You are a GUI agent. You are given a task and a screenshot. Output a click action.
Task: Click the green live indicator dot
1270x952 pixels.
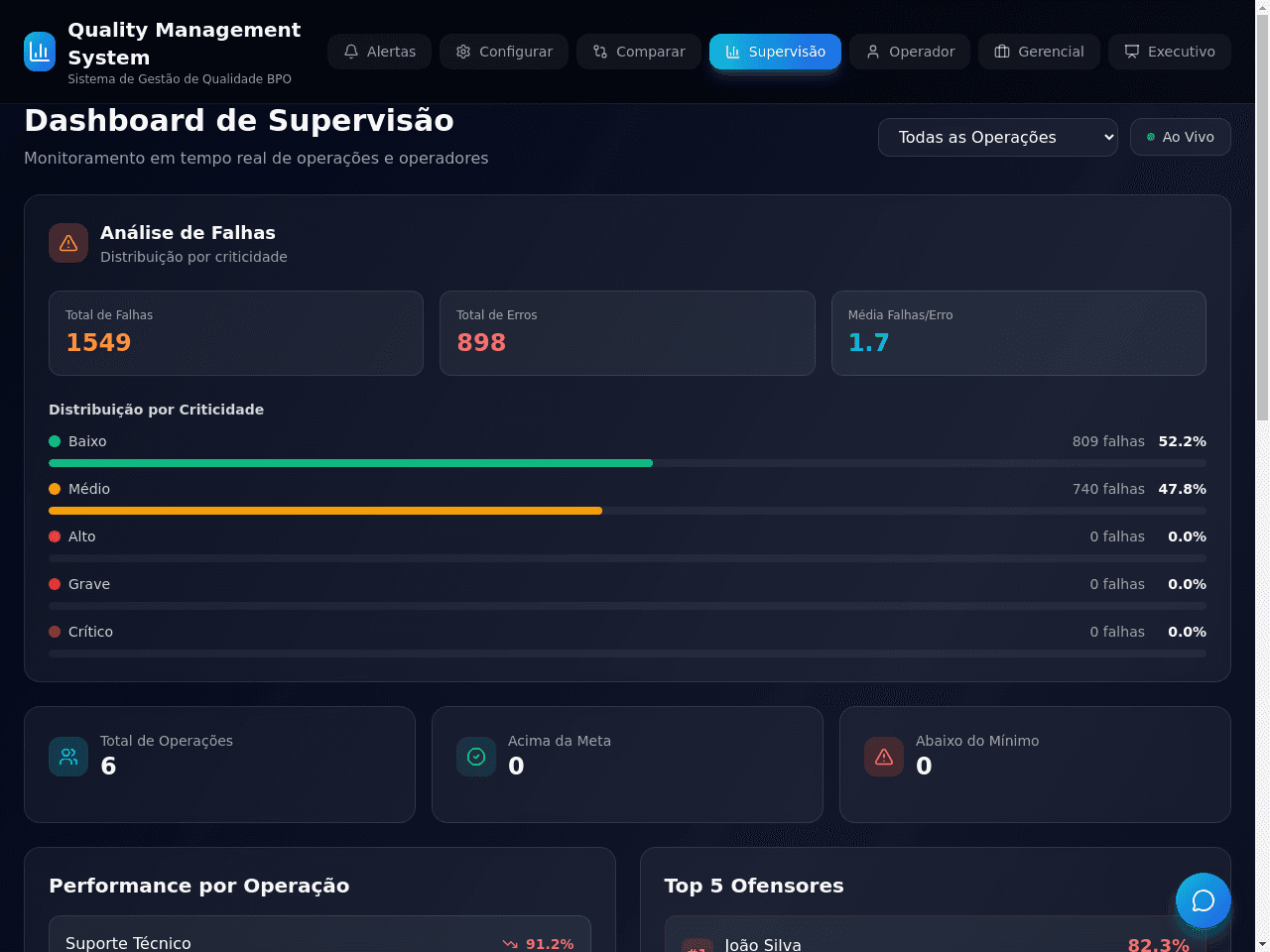coord(1151,137)
